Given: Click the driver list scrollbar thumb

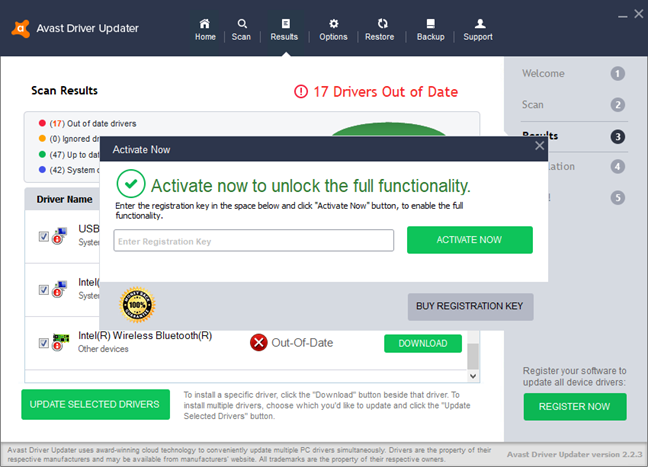Looking at the screenshot, I should point(473,356).
